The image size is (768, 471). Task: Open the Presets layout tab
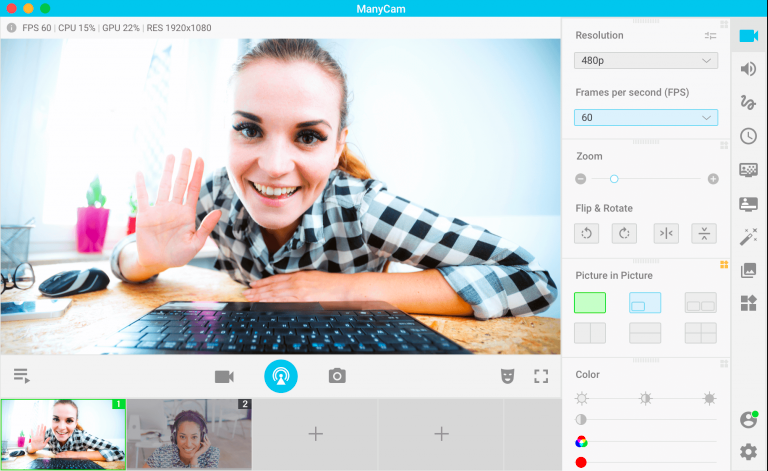click(748, 304)
